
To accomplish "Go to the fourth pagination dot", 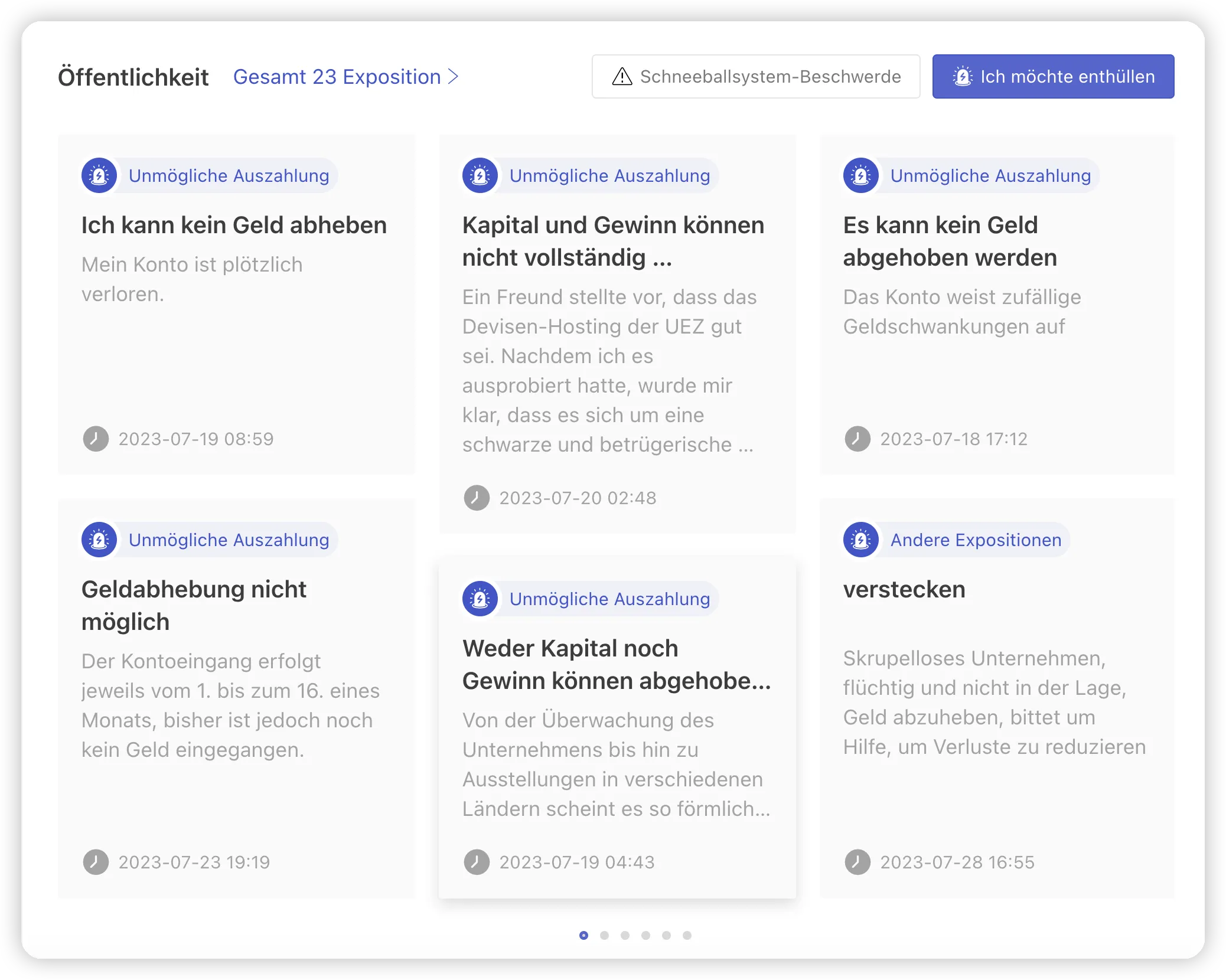I will coord(645,935).
